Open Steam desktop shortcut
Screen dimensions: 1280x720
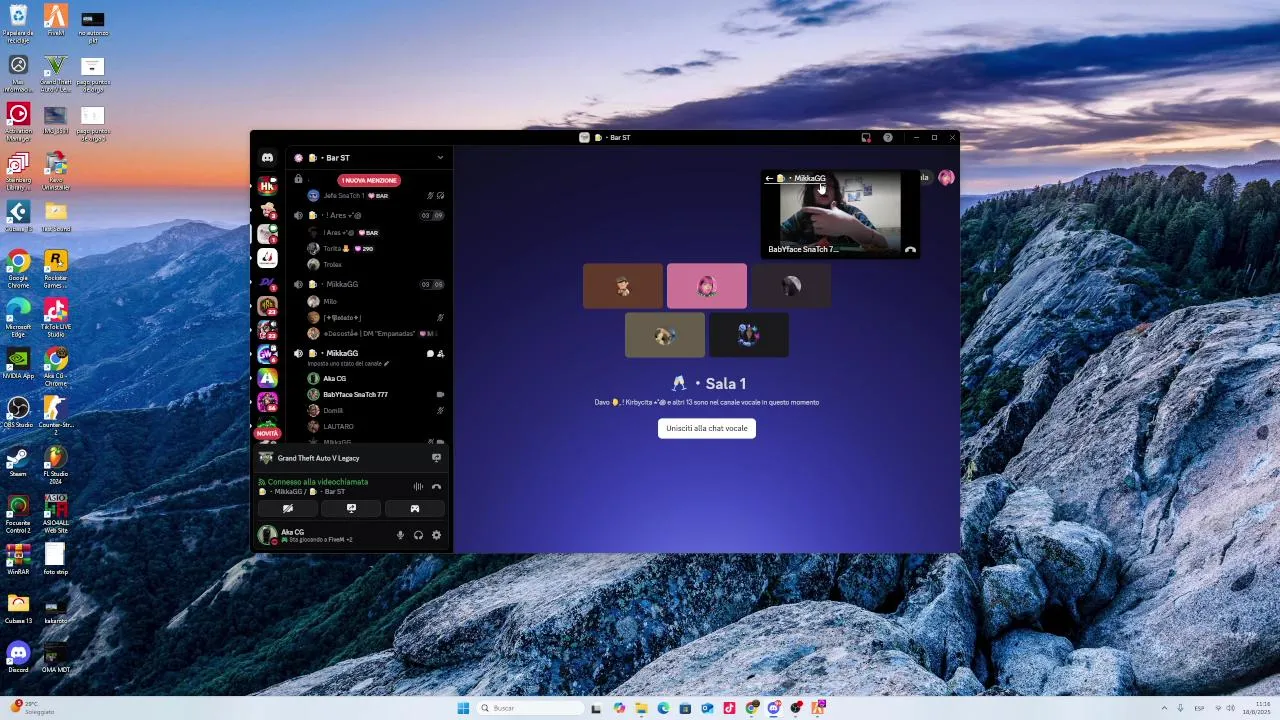pyautogui.click(x=18, y=463)
